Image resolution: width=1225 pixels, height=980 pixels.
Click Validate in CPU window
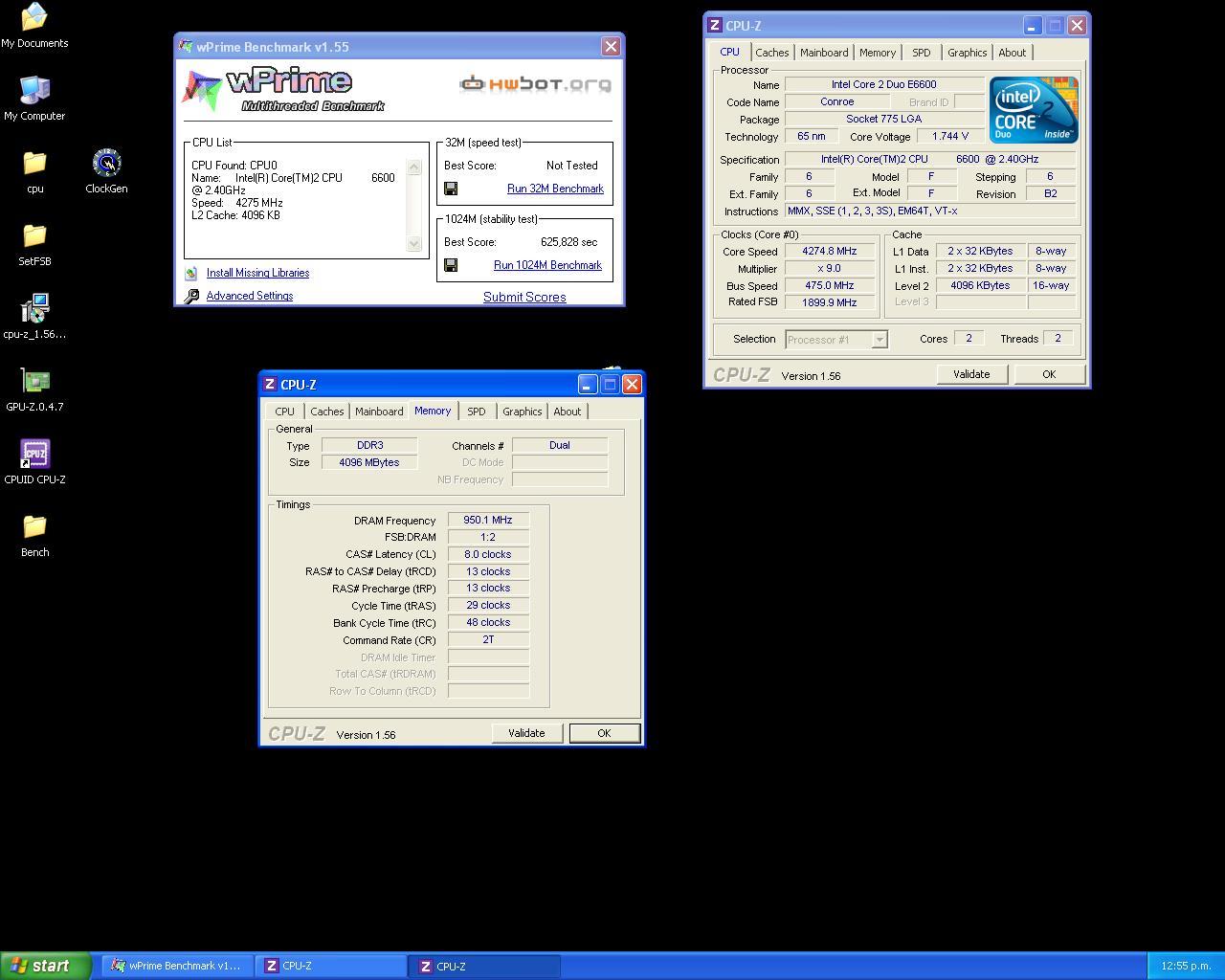coord(971,374)
